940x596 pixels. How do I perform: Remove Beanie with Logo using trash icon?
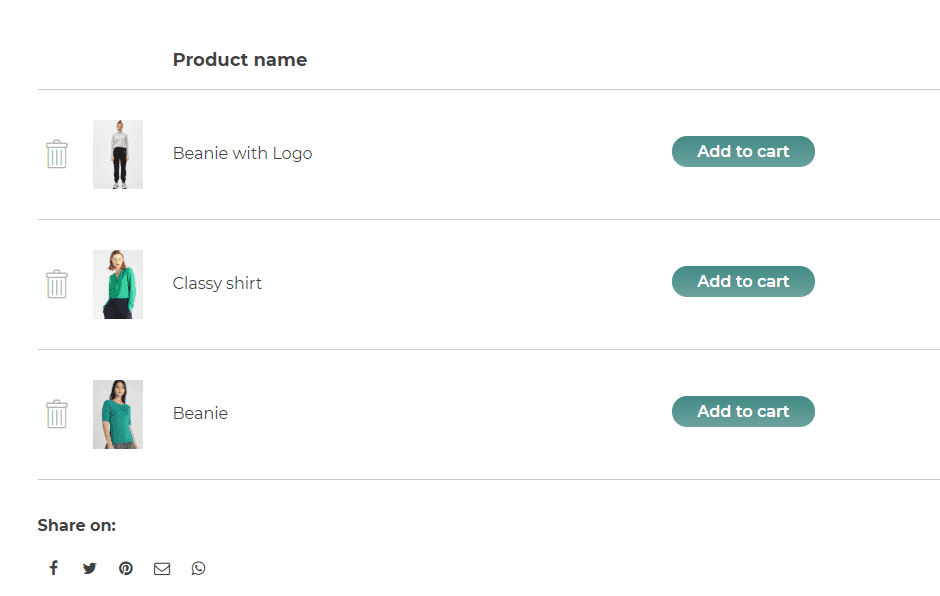point(57,154)
